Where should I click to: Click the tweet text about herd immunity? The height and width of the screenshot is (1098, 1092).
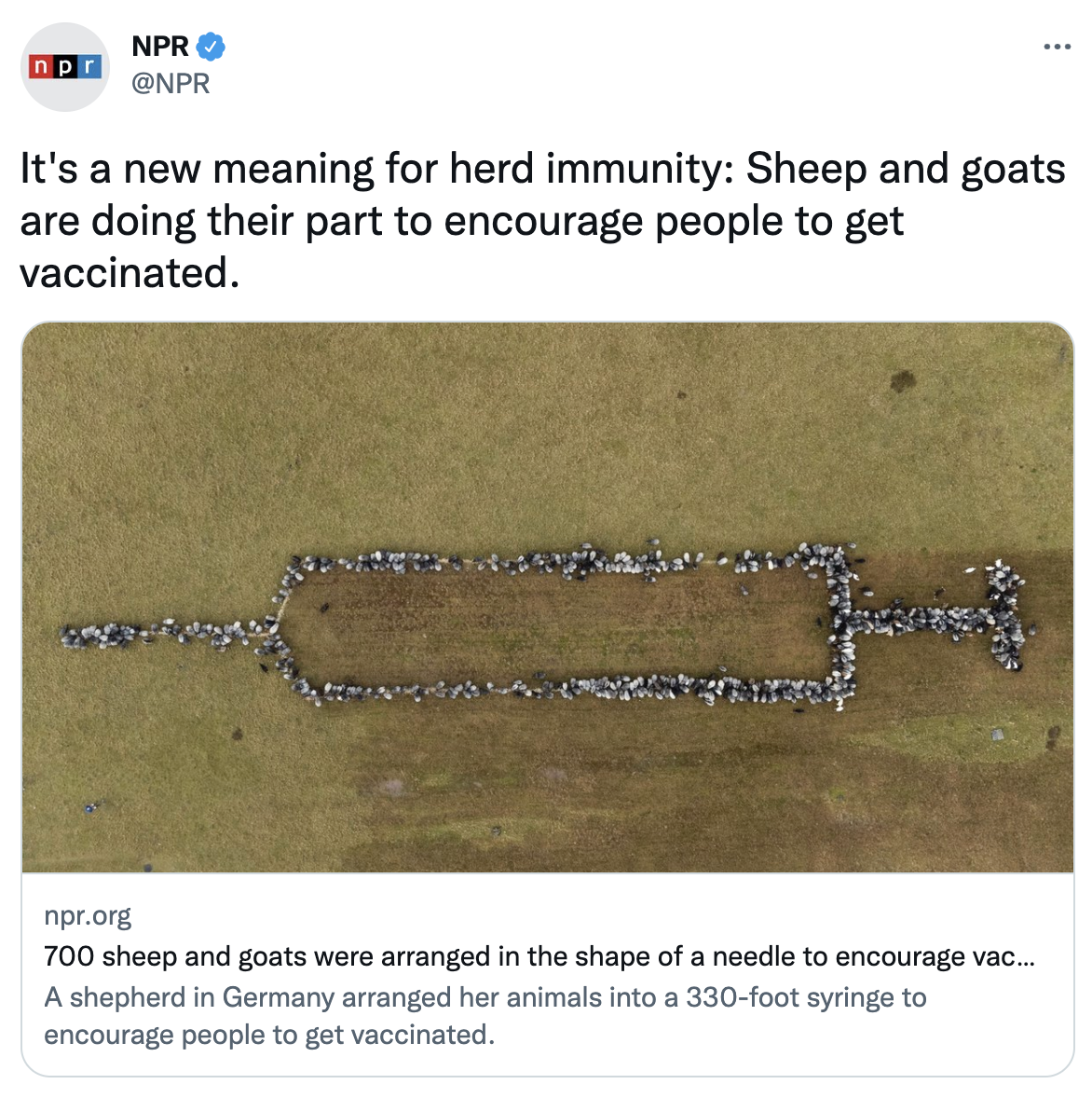(x=542, y=220)
